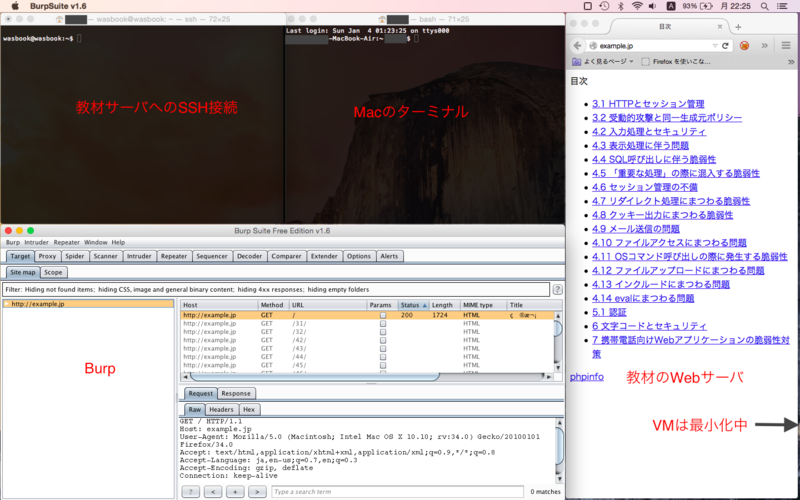Click input source A icon
The width and height of the screenshot is (800, 500).
(x=671, y=6)
